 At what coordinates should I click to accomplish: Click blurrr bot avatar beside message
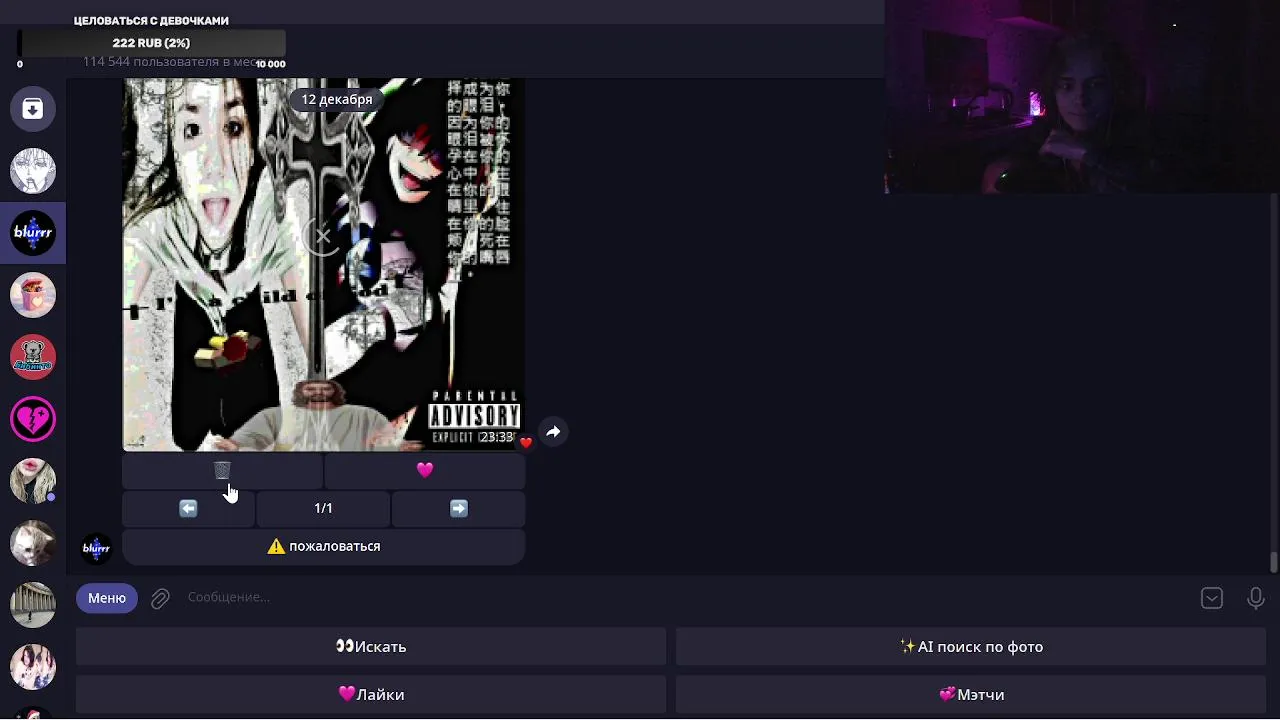click(96, 548)
